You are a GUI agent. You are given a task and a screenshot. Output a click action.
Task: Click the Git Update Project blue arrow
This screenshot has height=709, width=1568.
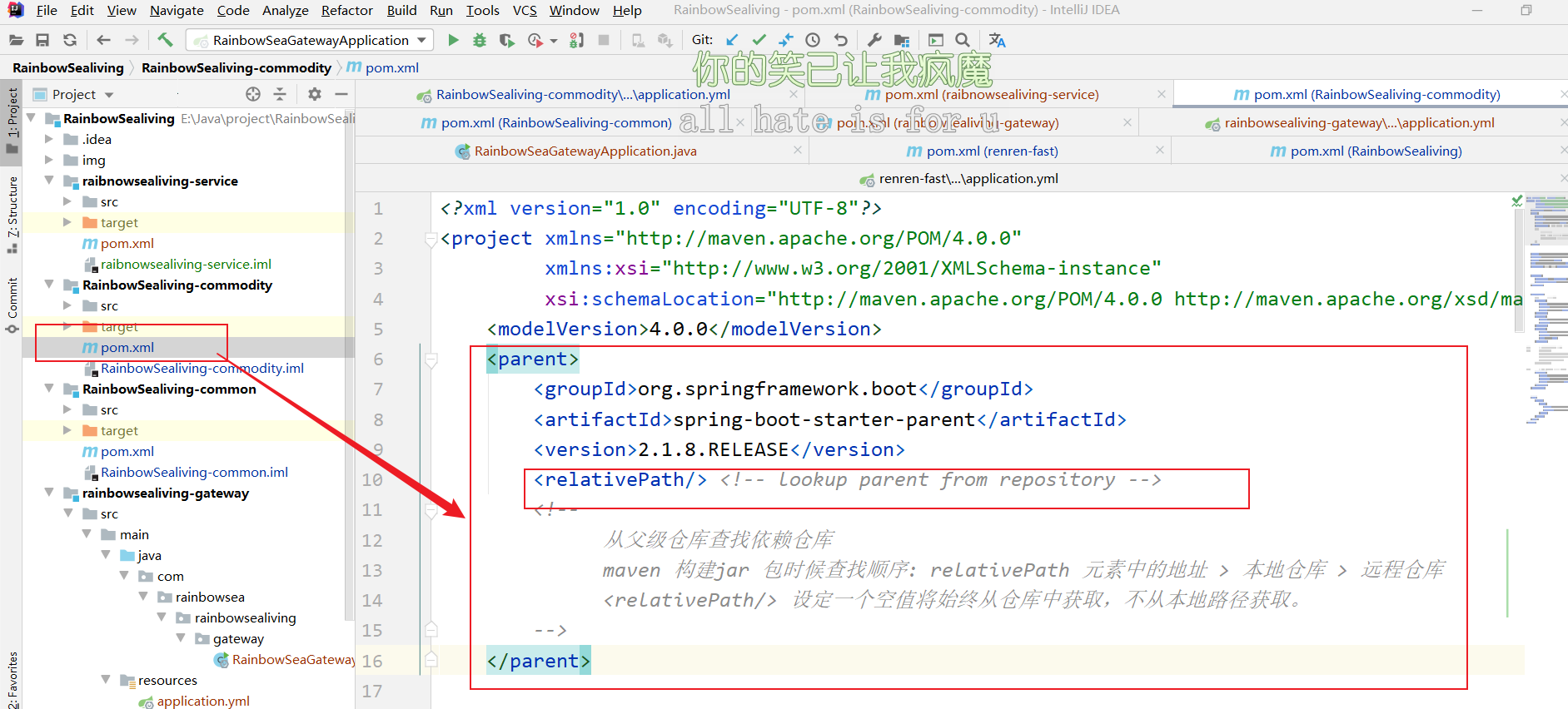(x=732, y=40)
